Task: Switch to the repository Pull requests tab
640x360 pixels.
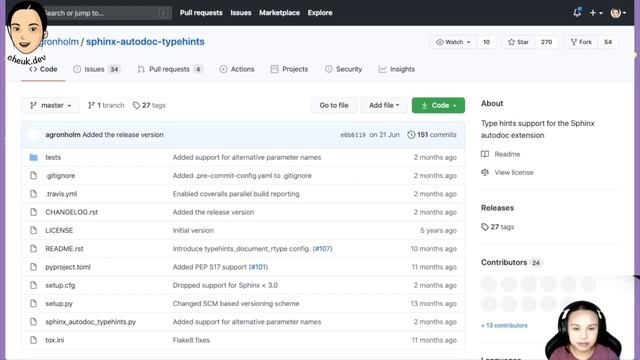Action: (170, 69)
